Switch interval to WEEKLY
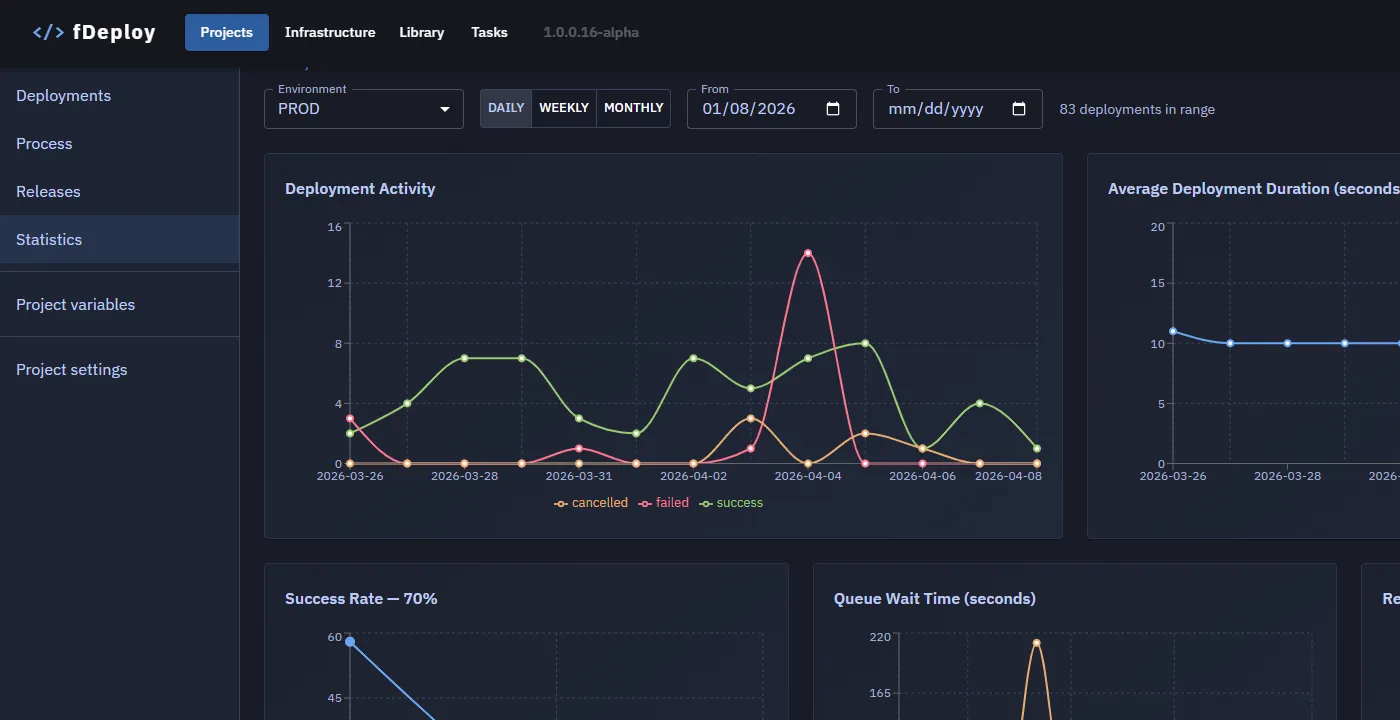1400x720 pixels. tap(564, 108)
